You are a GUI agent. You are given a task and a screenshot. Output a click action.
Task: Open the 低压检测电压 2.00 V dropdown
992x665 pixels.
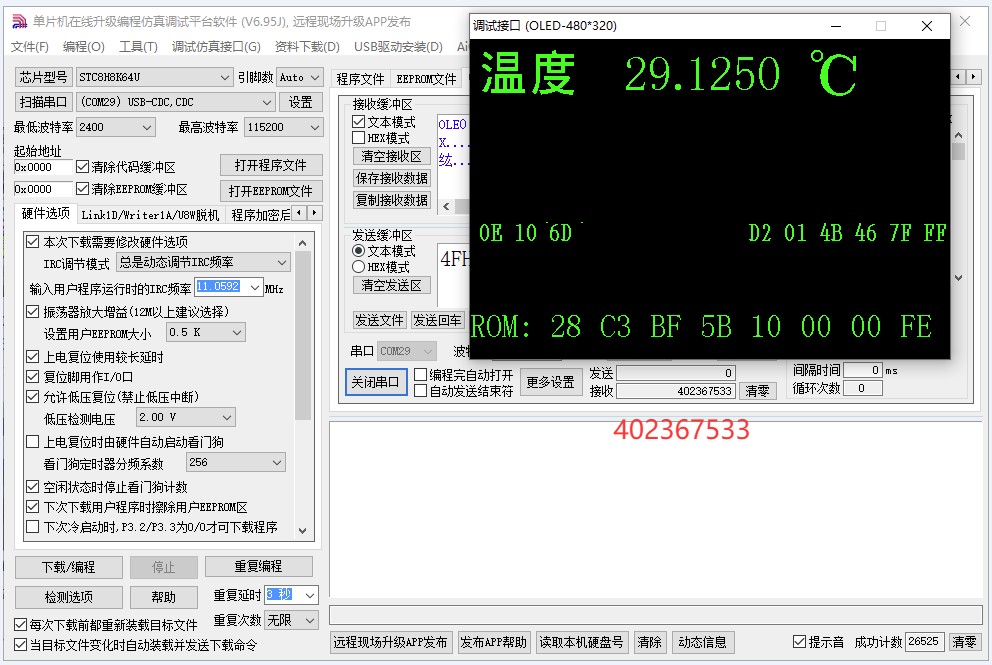(185, 418)
